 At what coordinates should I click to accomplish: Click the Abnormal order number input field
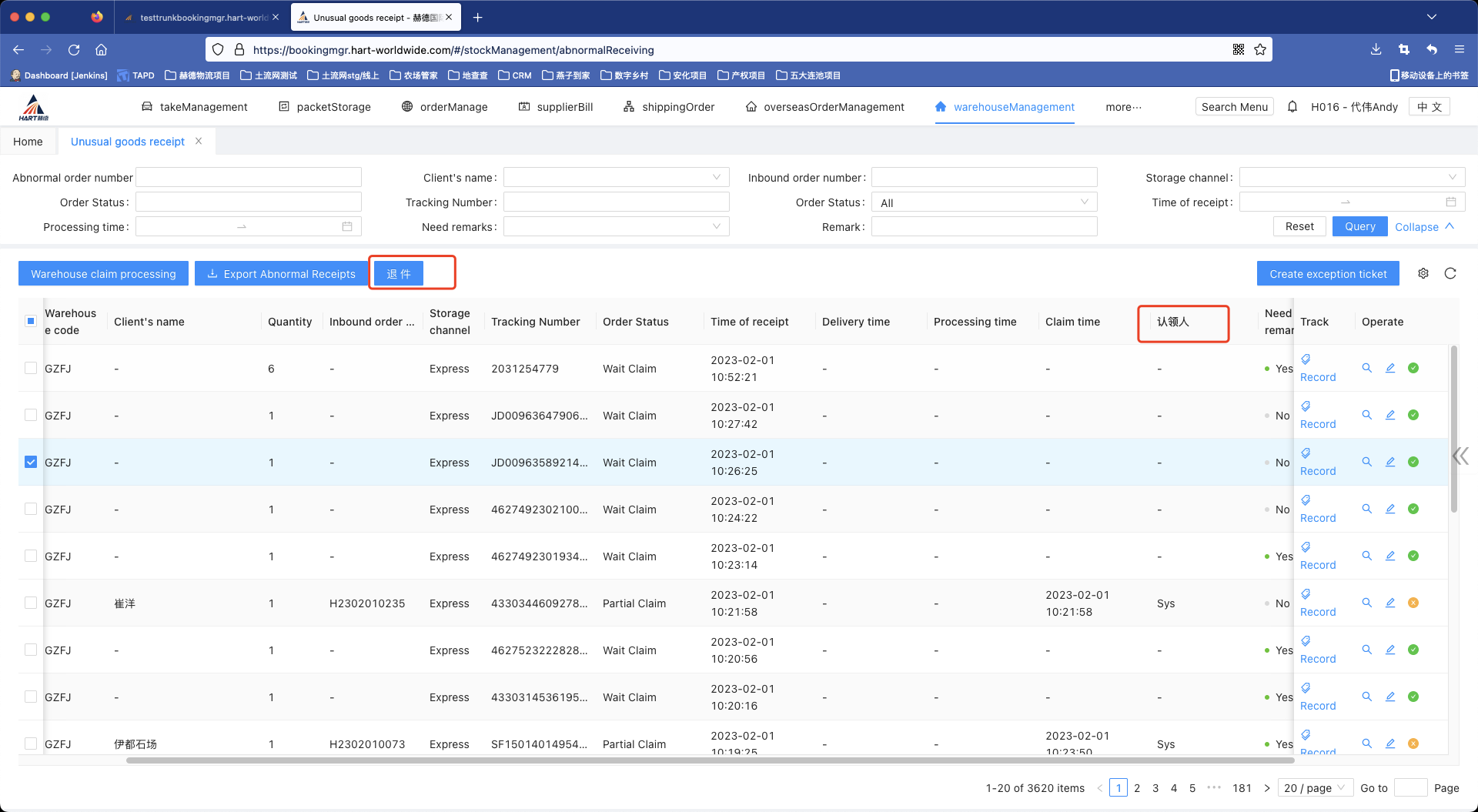(x=249, y=178)
